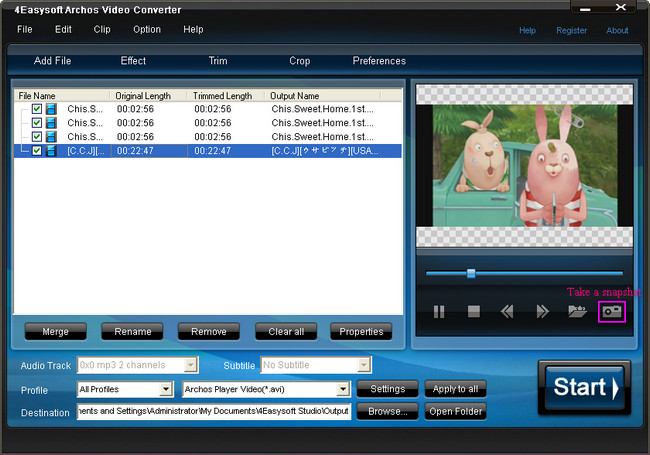Viewport: 650px width, 455px height.
Task: Click the preview seek slider handle
Action: (471, 273)
